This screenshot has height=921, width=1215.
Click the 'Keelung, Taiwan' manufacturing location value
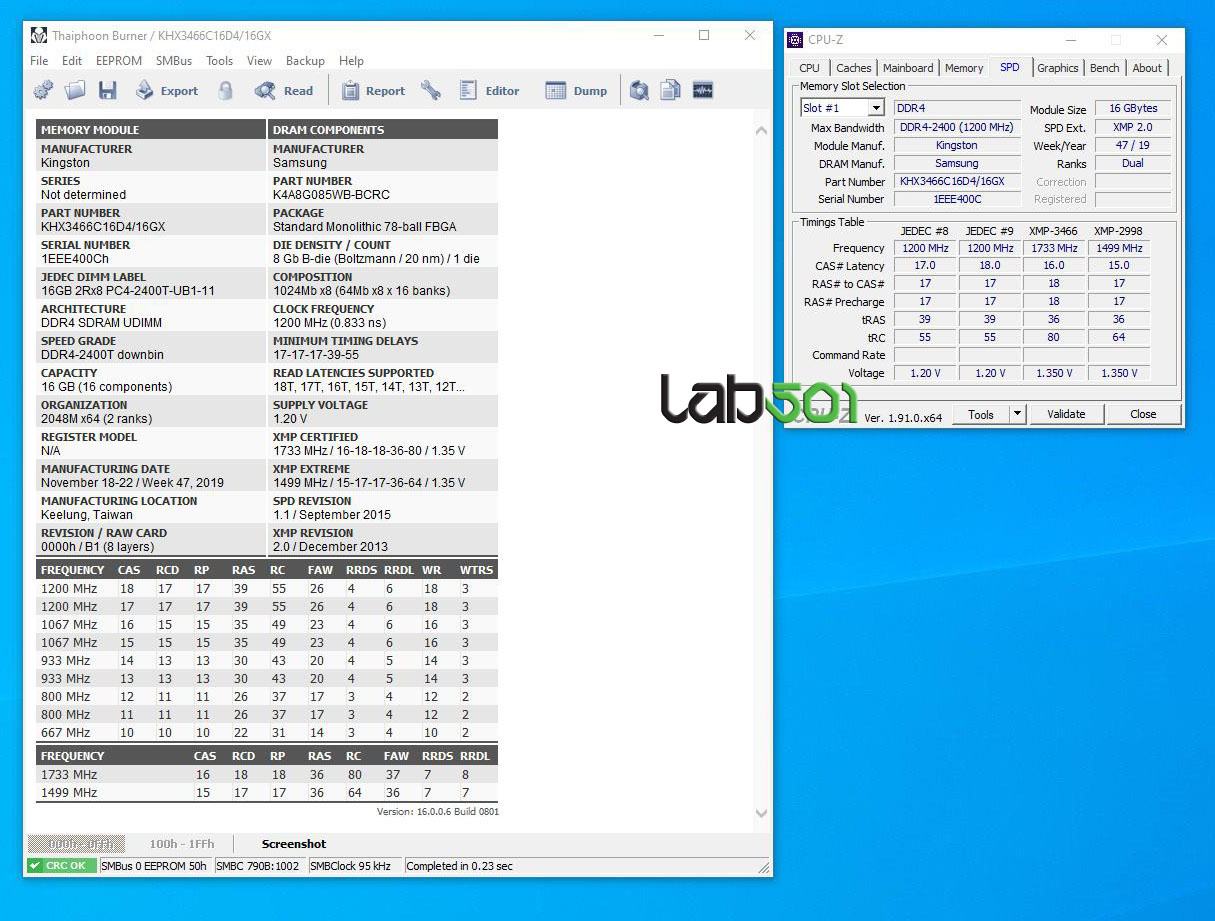[x=87, y=515]
